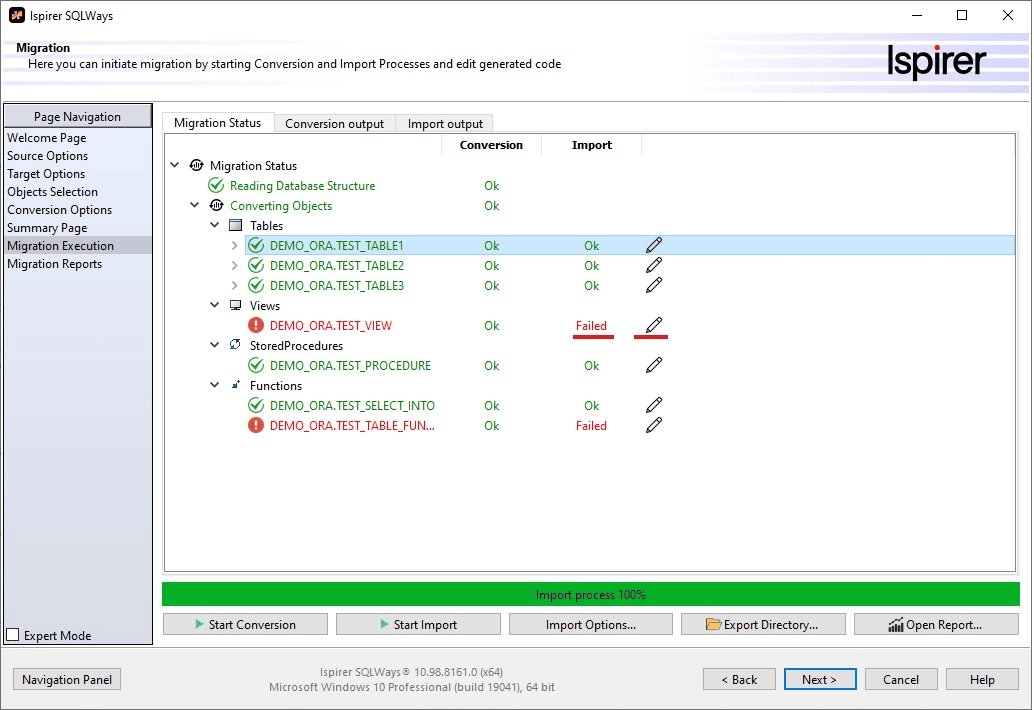Collapse the Views group

point(215,305)
